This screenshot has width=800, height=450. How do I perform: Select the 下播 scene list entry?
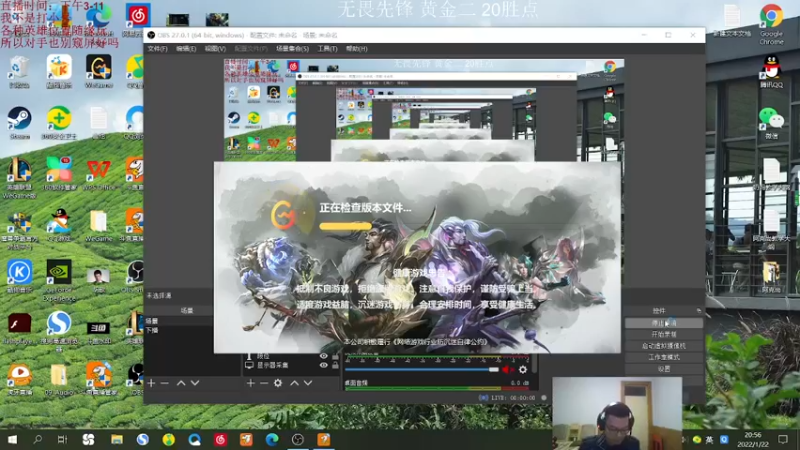(x=179, y=330)
